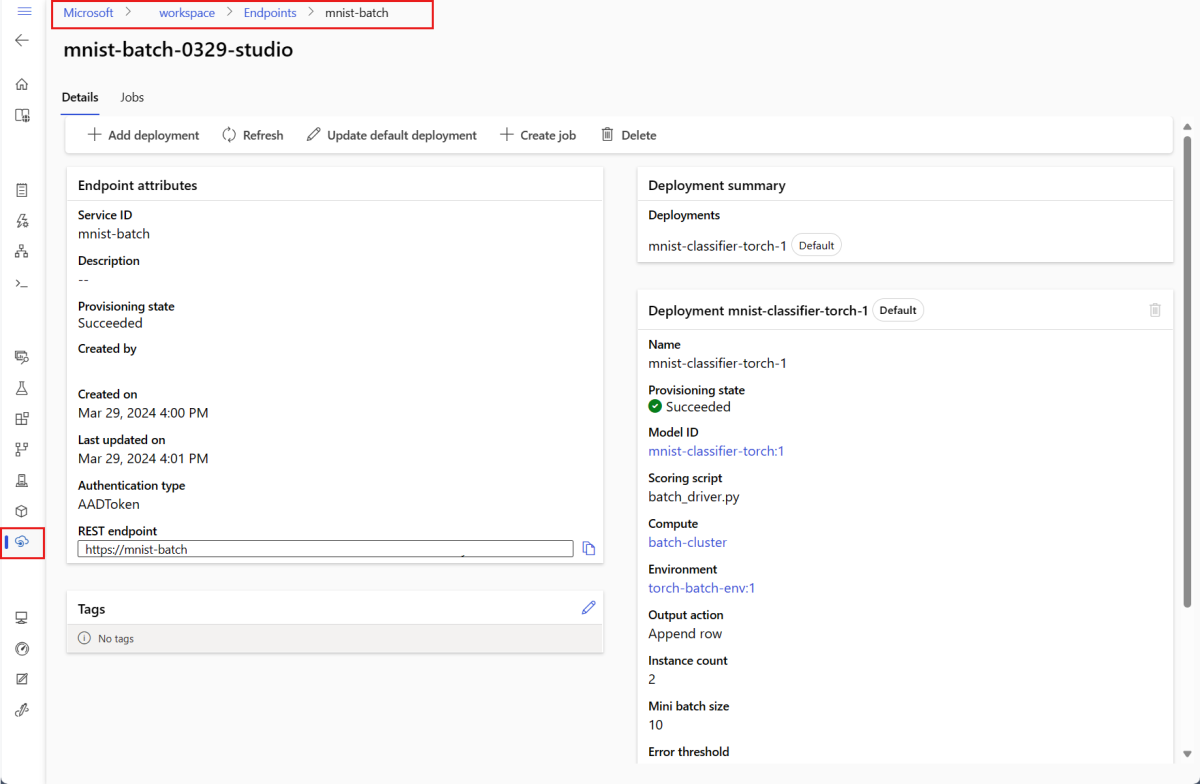The height and width of the screenshot is (784, 1200).
Task: Edit Tags using the pencil icon
Action: 588,607
